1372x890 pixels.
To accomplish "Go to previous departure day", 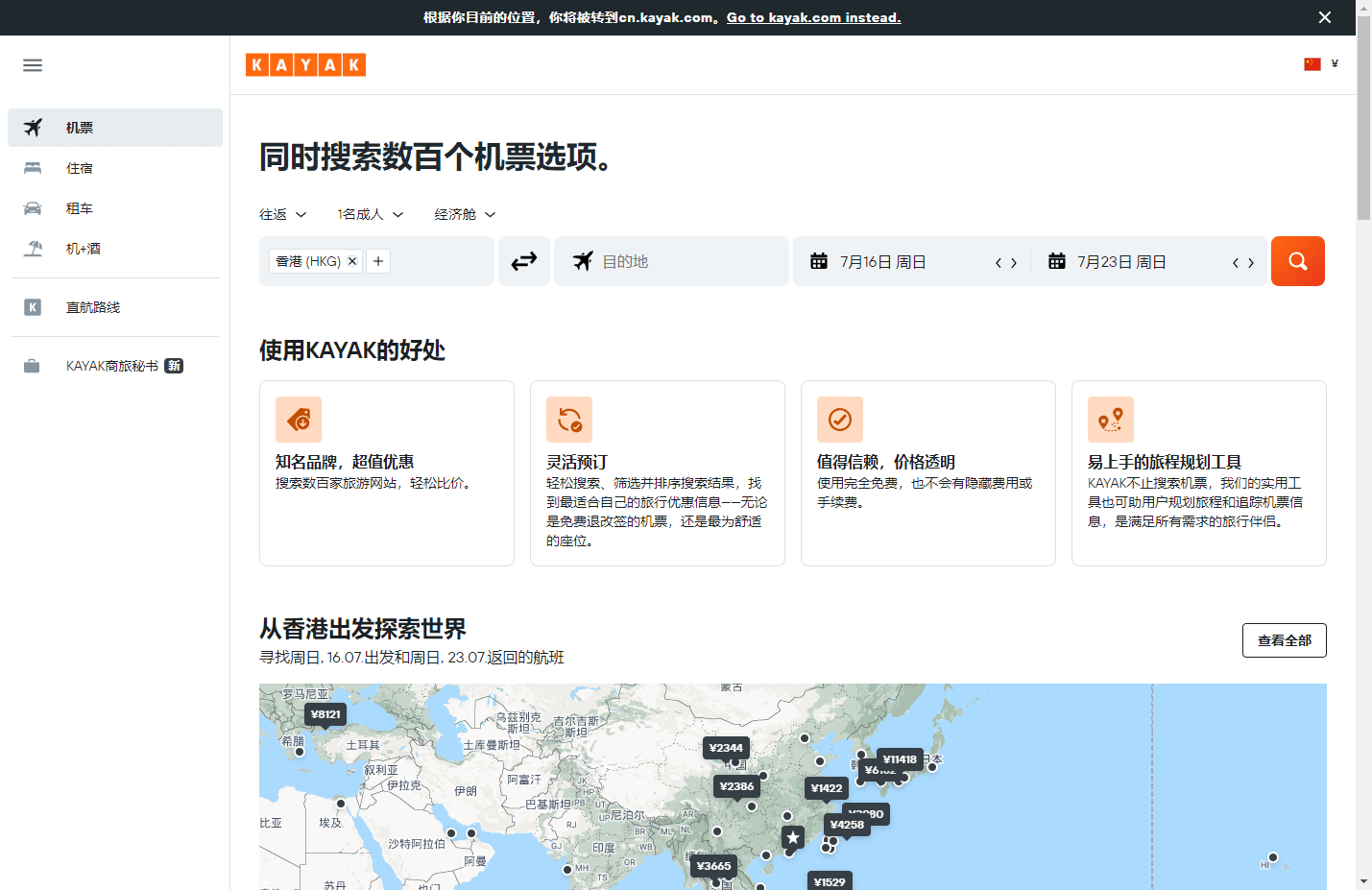I will click(x=999, y=262).
